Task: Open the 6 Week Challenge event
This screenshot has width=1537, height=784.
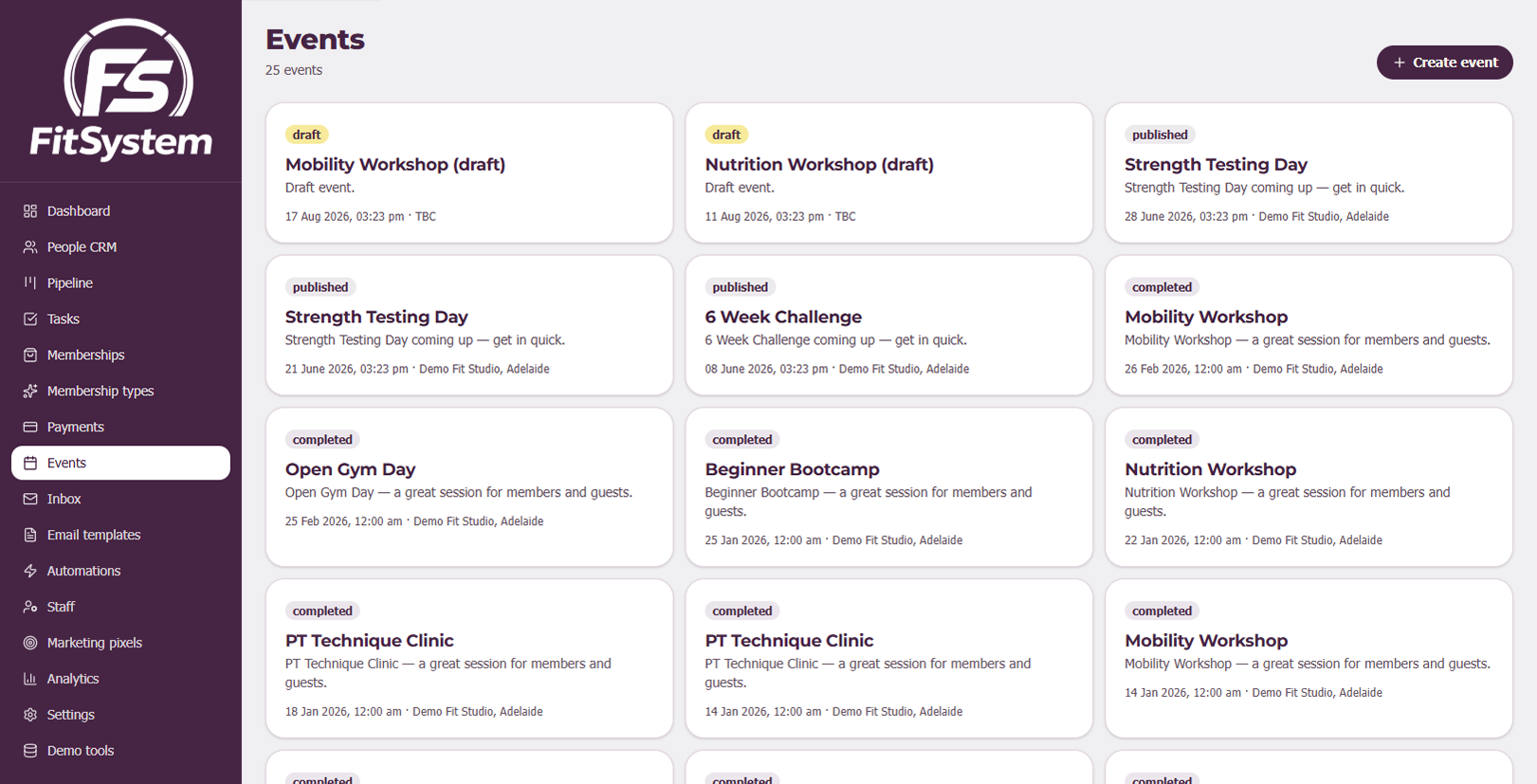Action: coord(889,325)
